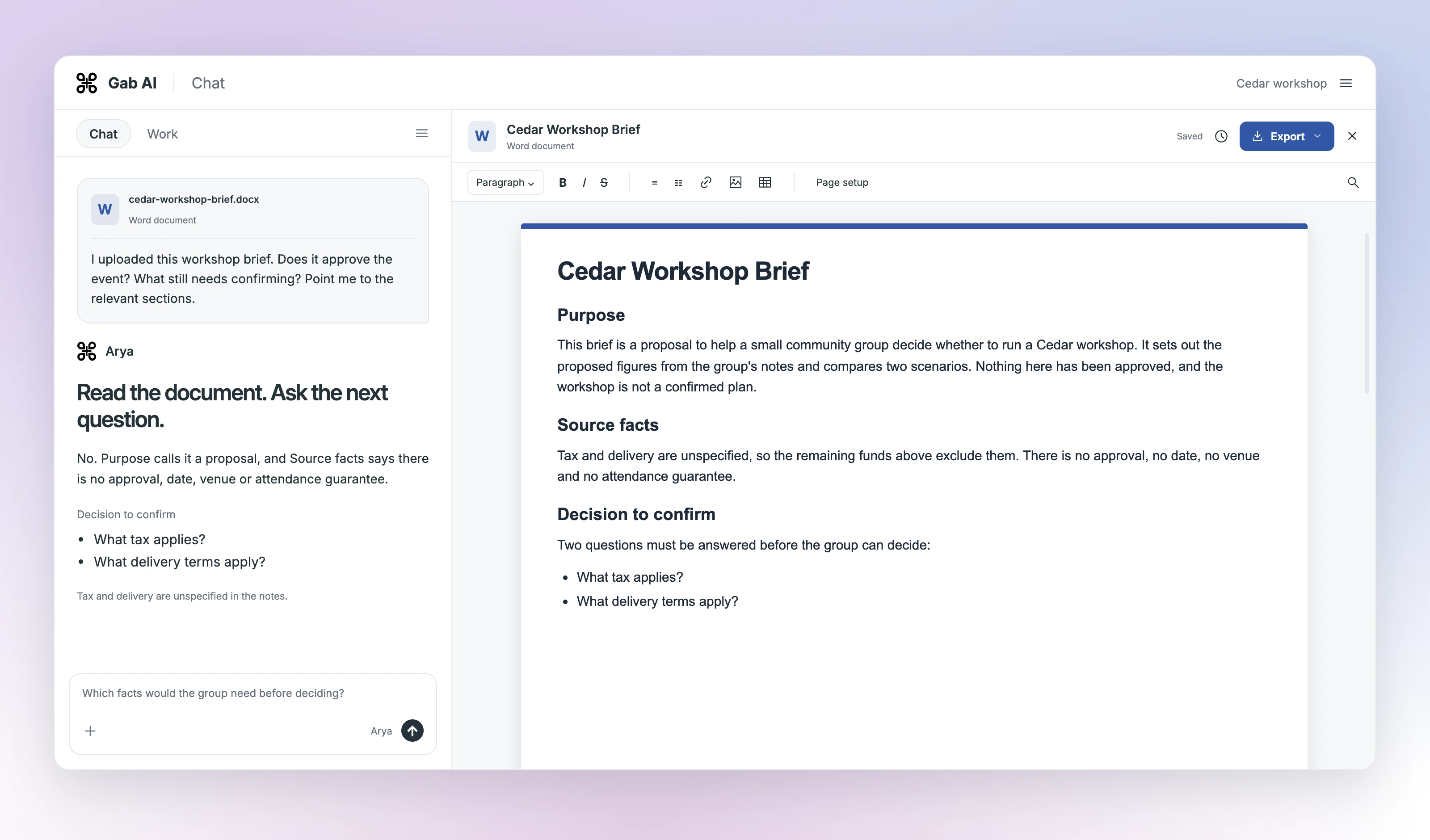Open the top-right hamburger menu beside Cedar workshop
This screenshot has height=840, width=1430.
pyautogui.click(x=1346, y=84)
